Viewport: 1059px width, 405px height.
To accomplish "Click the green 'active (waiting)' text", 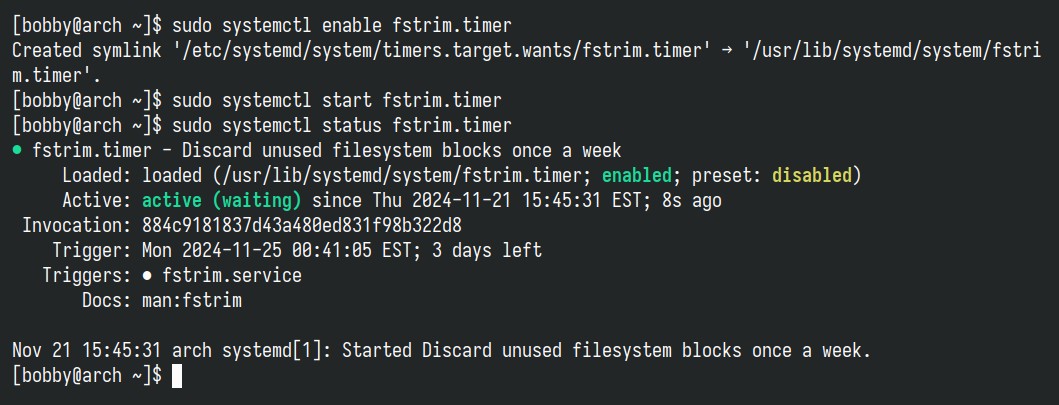I will [x=222, y=201].
